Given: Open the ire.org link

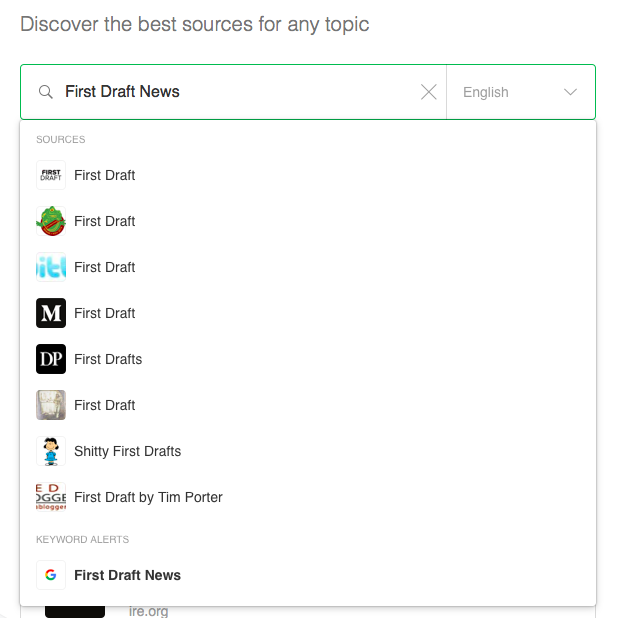Looking at the screenshot, I should 150,609.
